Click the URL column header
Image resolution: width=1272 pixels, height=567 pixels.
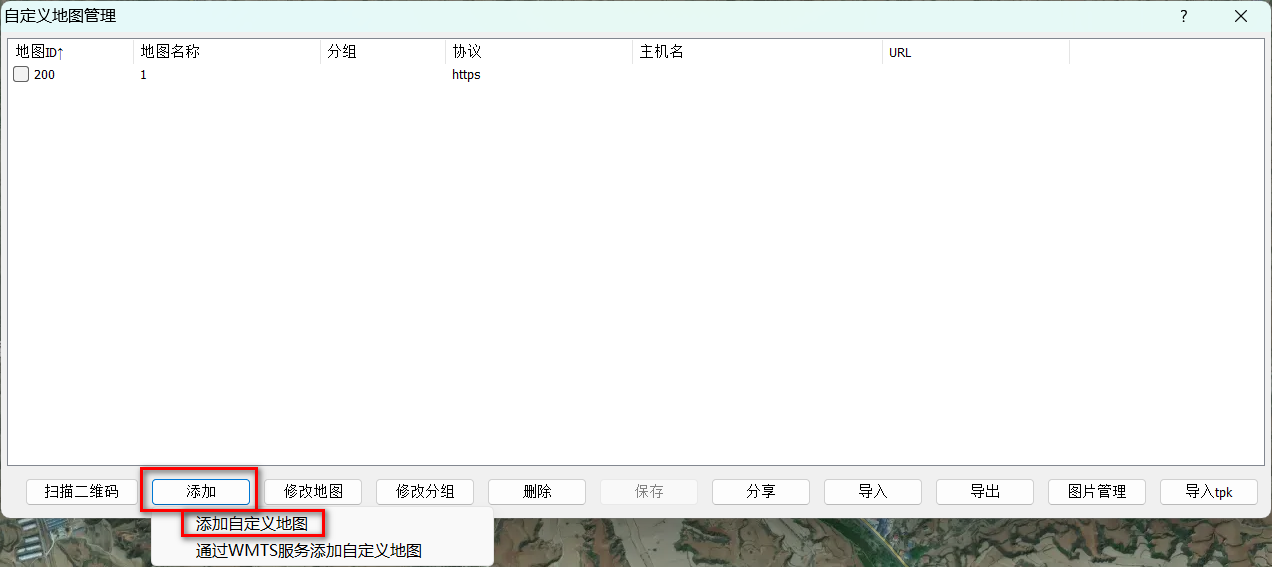pos(975,52)
